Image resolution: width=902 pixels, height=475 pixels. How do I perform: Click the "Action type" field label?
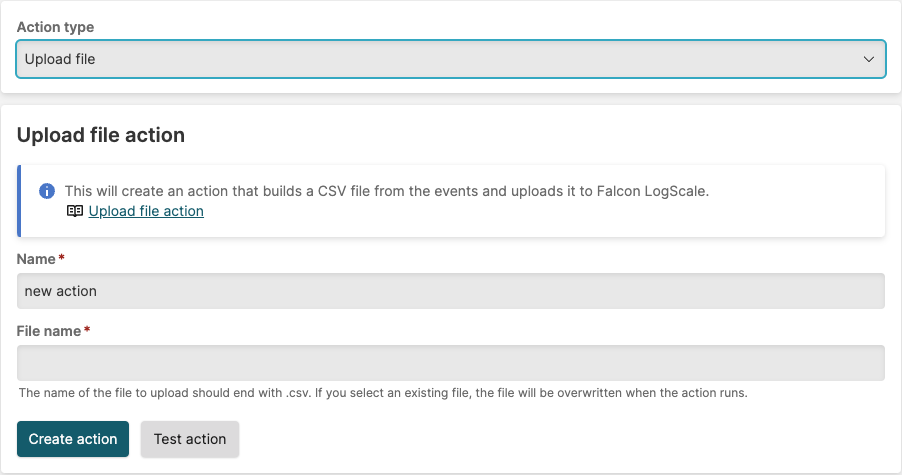[x=56, y=27]
